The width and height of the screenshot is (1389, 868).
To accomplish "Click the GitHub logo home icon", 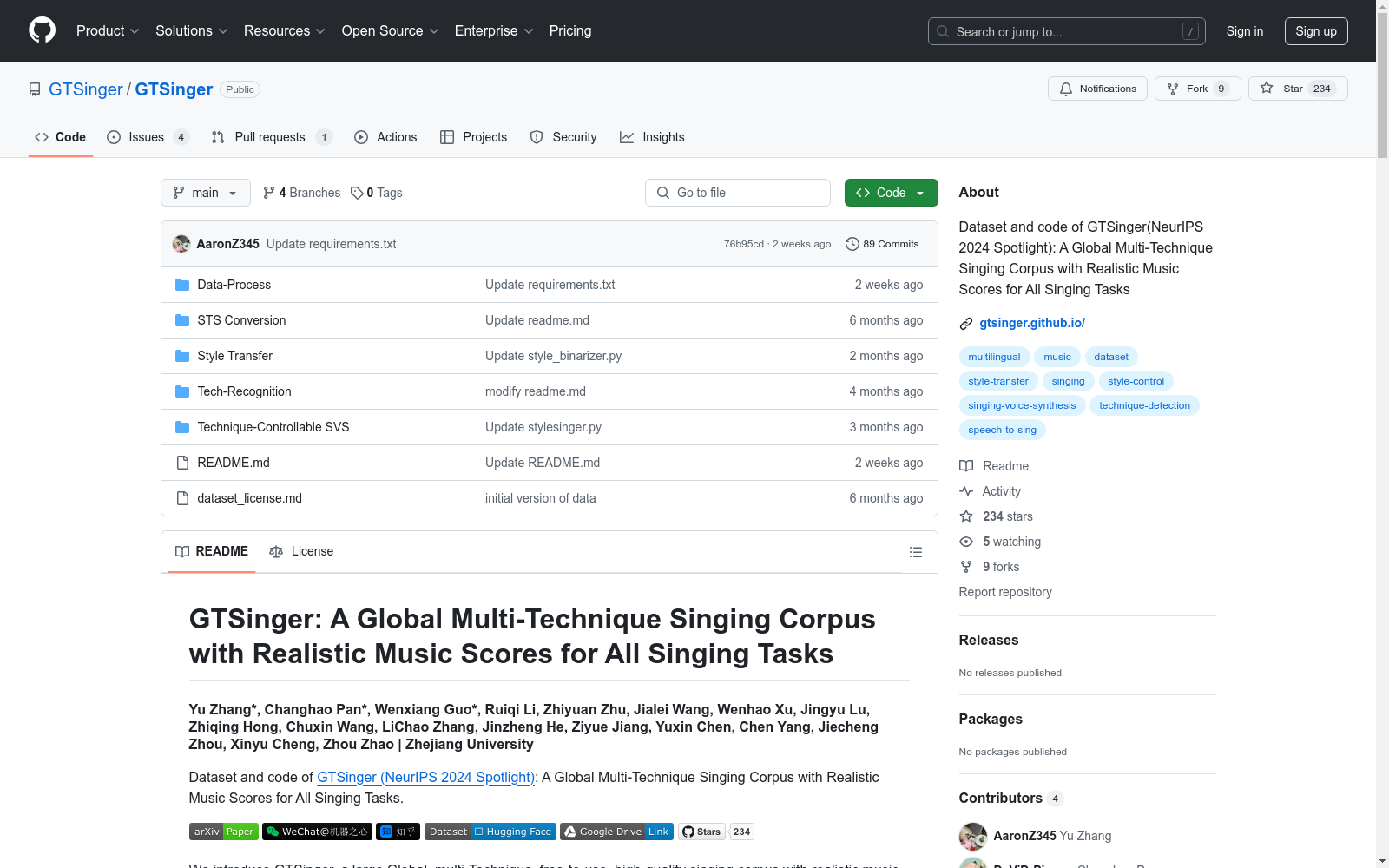I will [x=42, y=30].
